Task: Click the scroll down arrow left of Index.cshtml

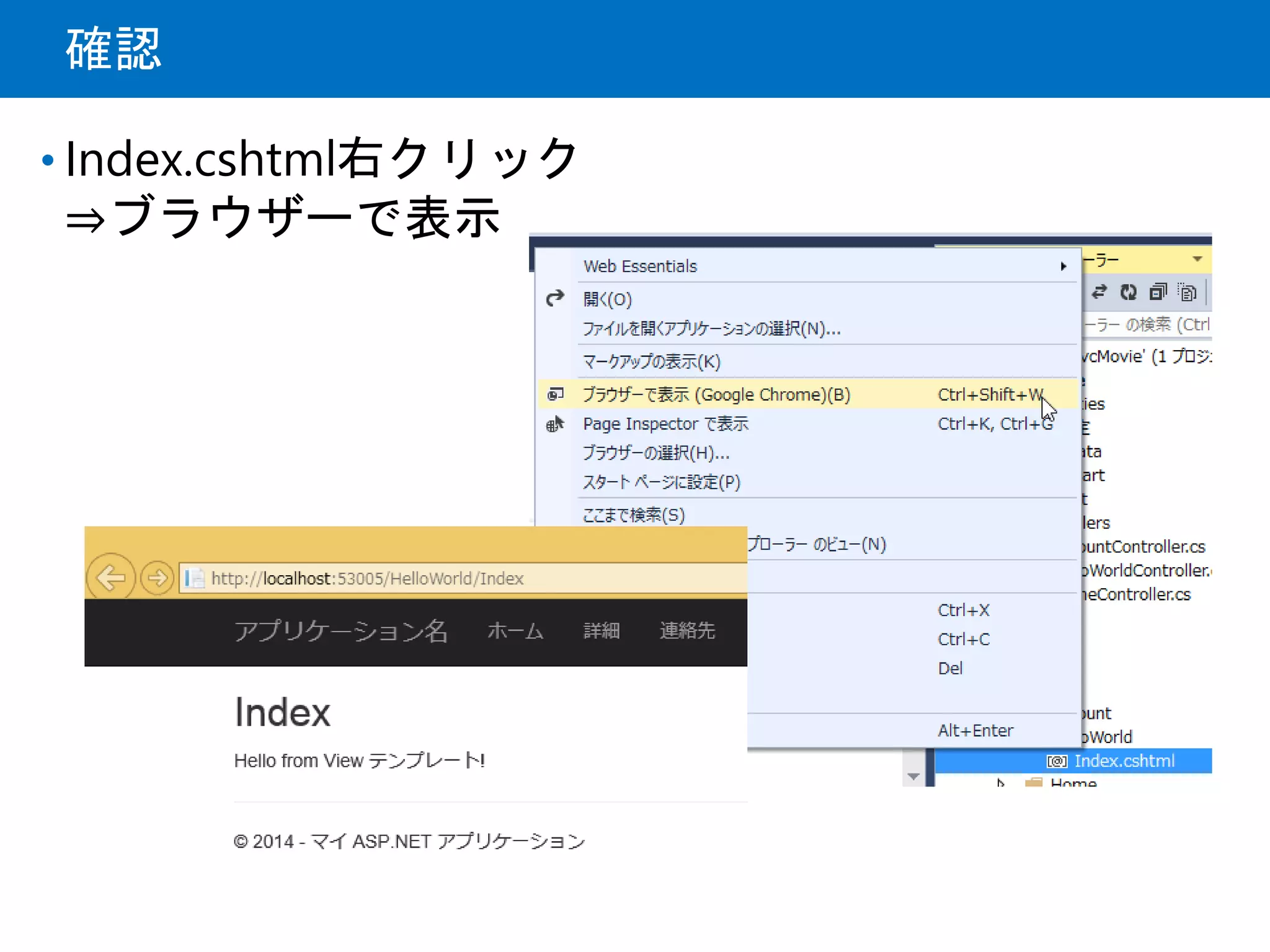Action: pyautogui.click(x=913, y=777)
